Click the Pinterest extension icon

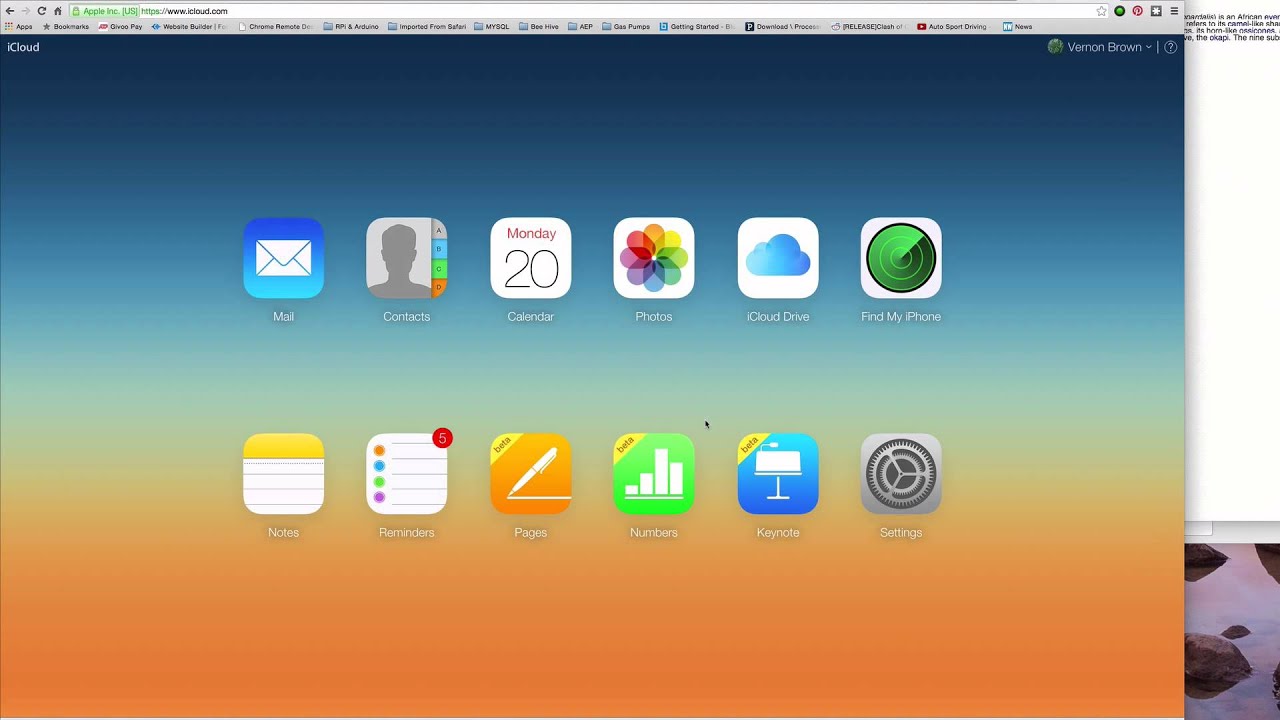tap(1138, 11)
